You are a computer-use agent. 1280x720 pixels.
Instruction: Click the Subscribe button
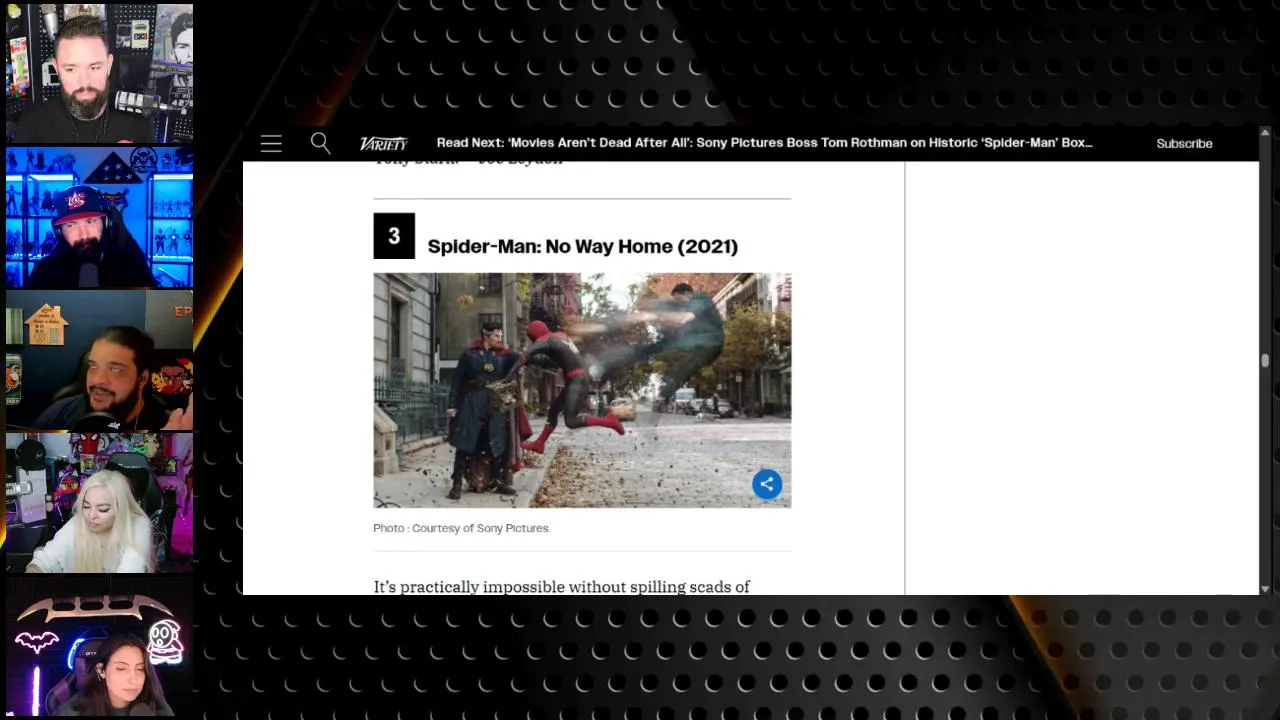coord(1184,143)
